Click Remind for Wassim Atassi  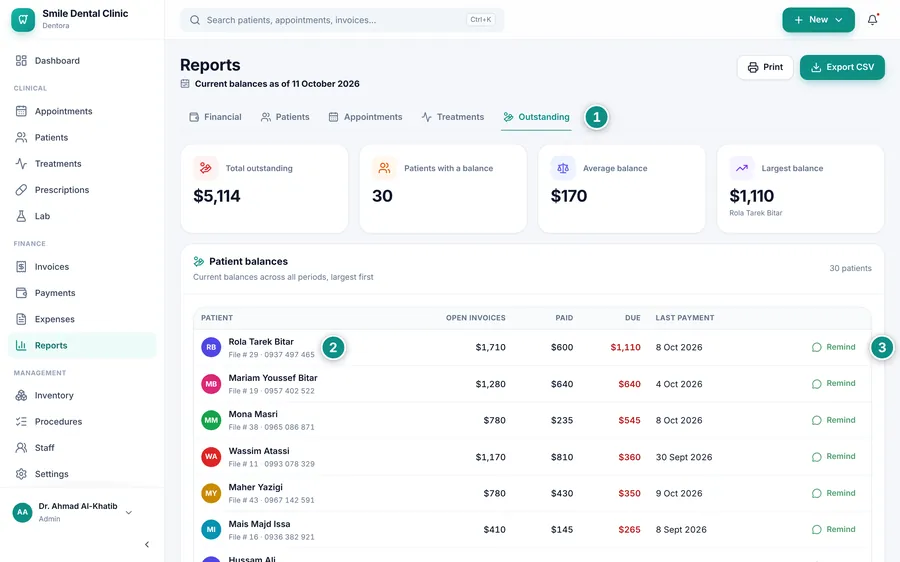point(833,456)
